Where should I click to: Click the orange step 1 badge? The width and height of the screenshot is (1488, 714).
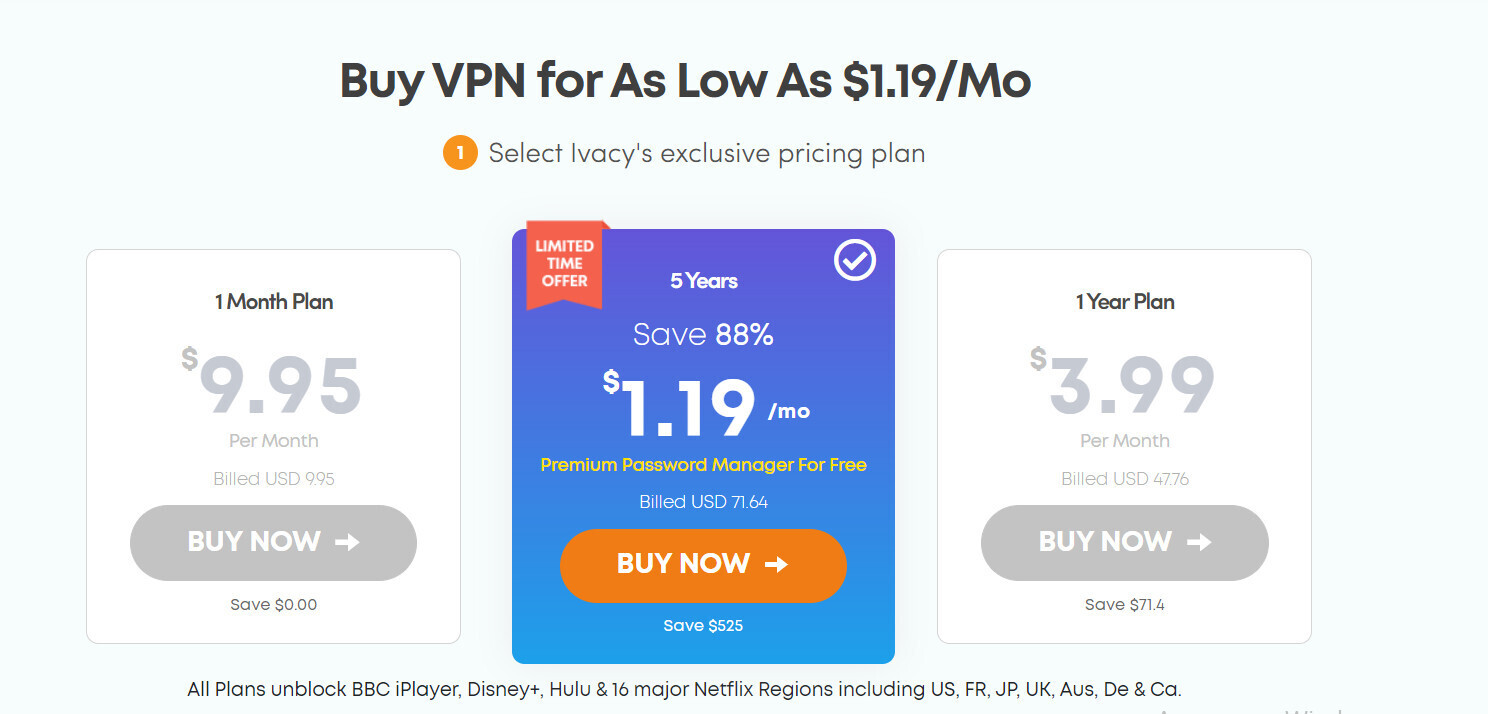(x=461, y=152)
